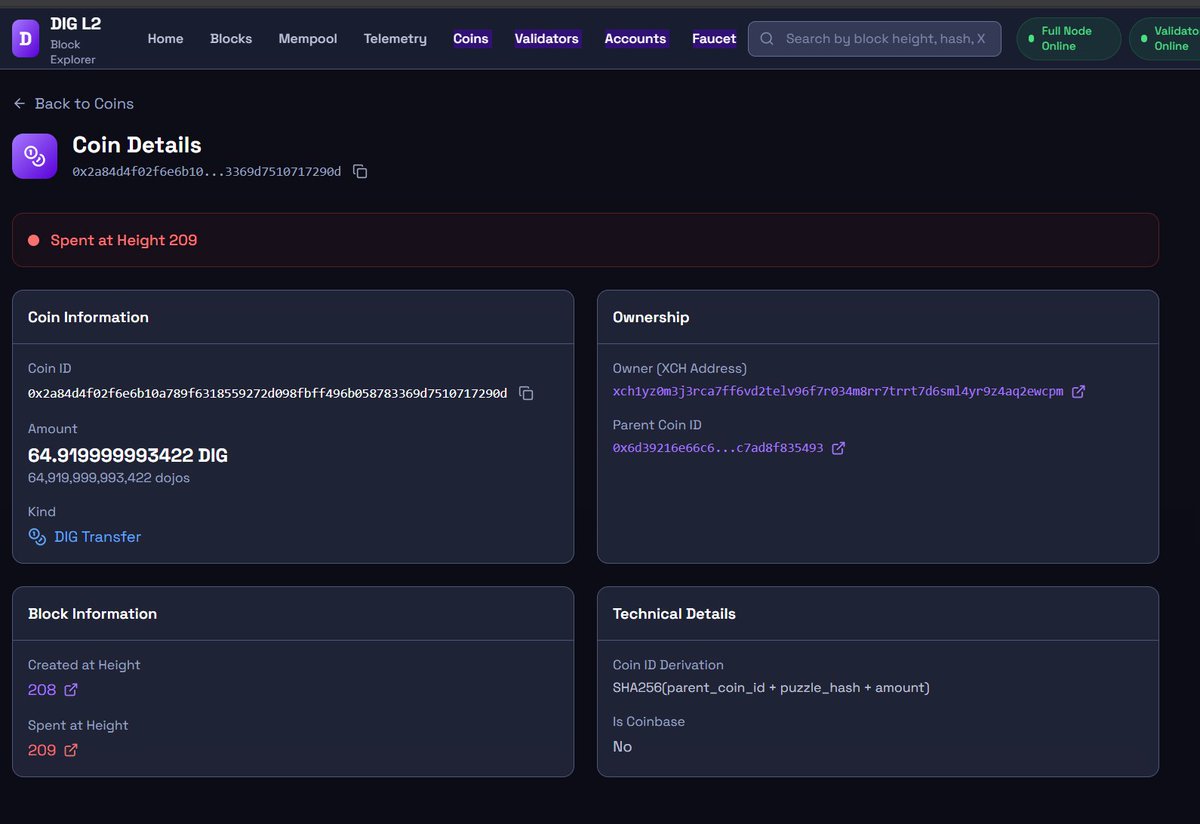
Task: Go to the Blocks page
Action: click(231, 39)
